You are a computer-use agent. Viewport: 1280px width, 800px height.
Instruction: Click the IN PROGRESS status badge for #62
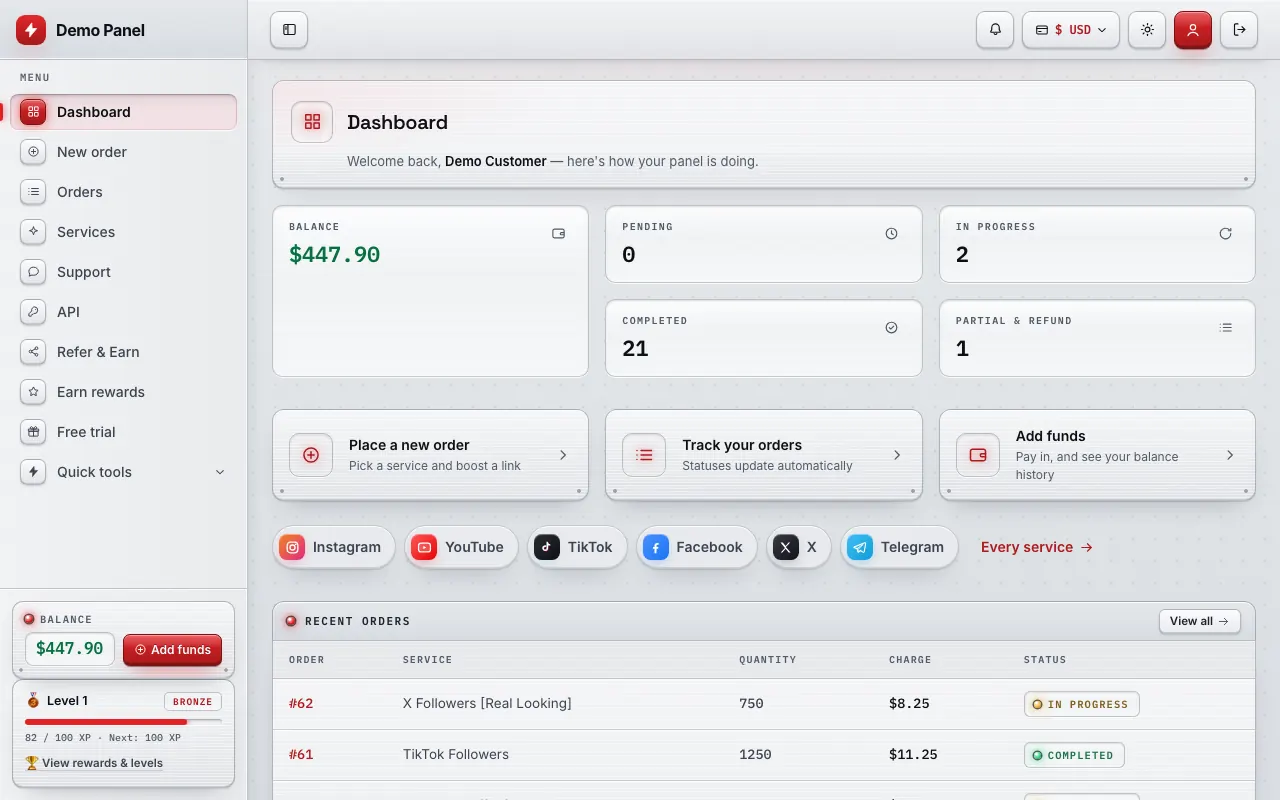[x=1082, y=704]
